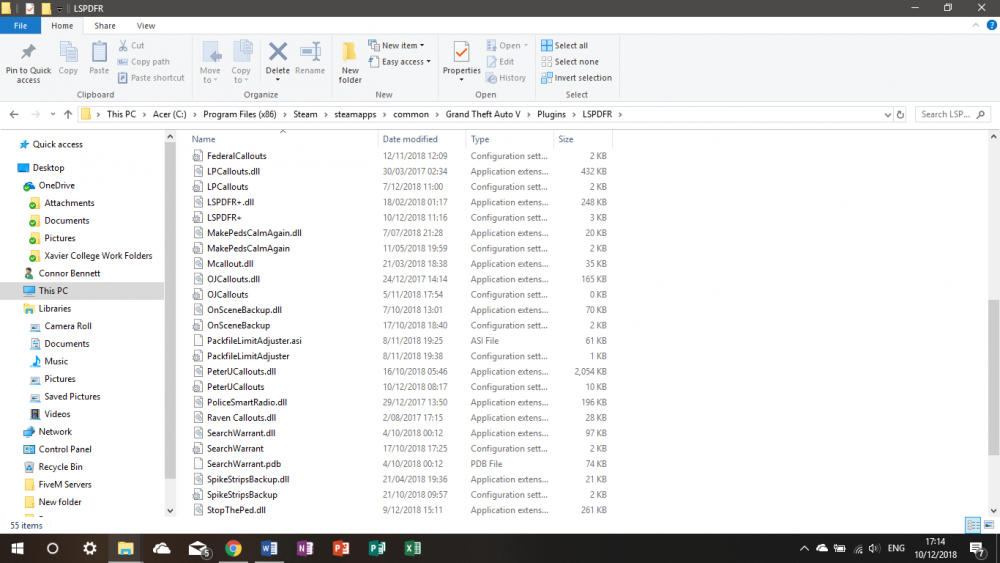The width and height of the screenshot is (1000, 563).
Task: Go back in folder history
Action: pos(14,115)
